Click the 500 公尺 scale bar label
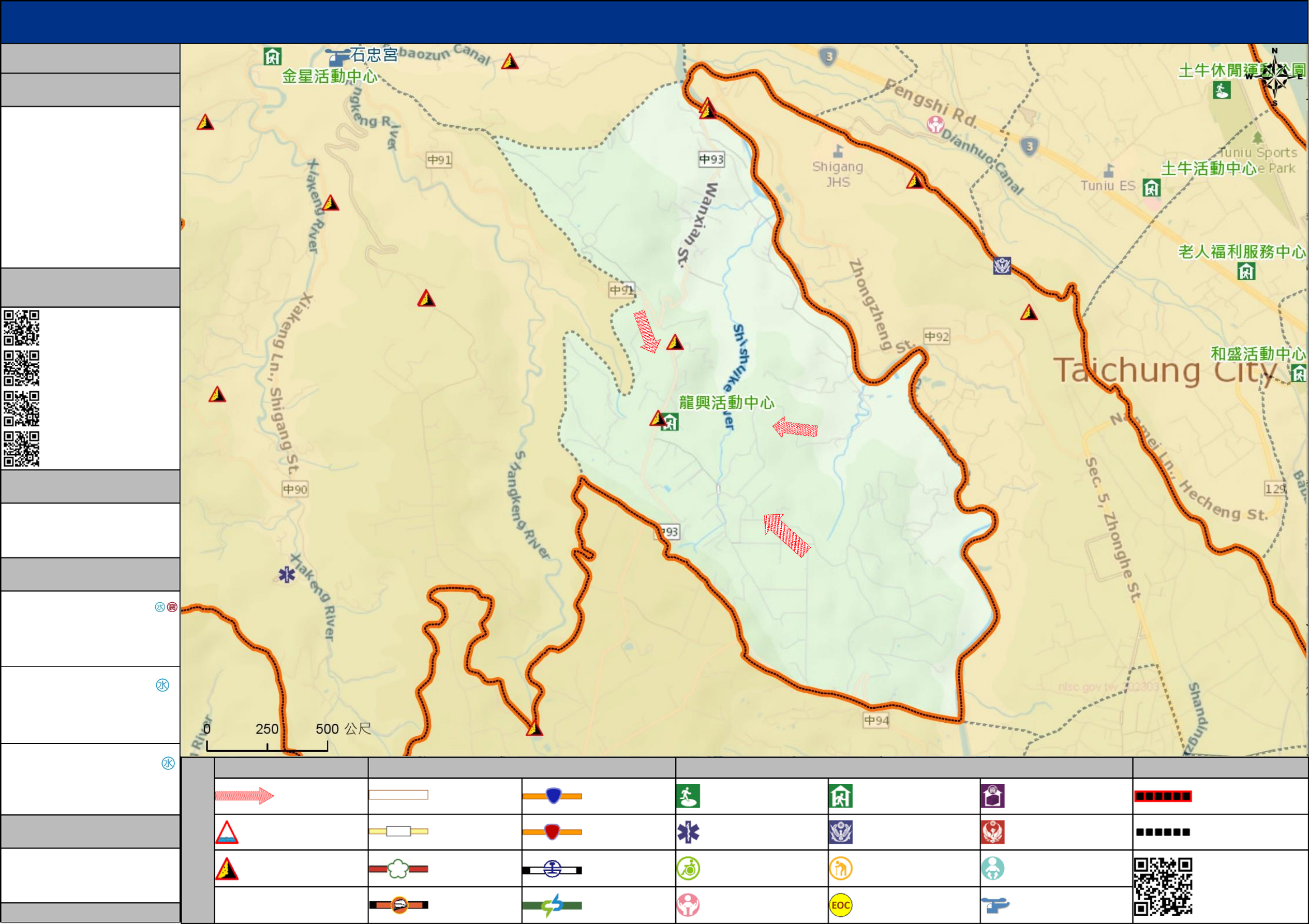Viewport: 1309px width, 924px height. (x=343, y=728)
